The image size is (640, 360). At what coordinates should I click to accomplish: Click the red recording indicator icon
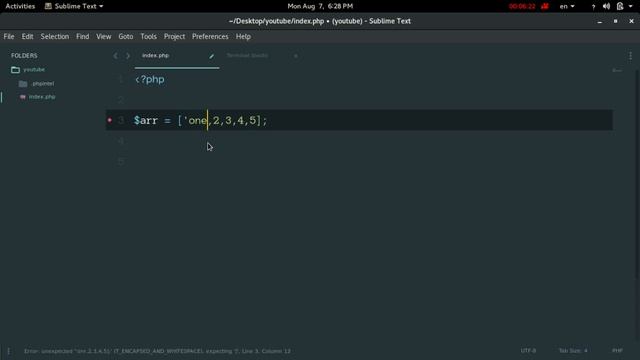click(544, 6)
